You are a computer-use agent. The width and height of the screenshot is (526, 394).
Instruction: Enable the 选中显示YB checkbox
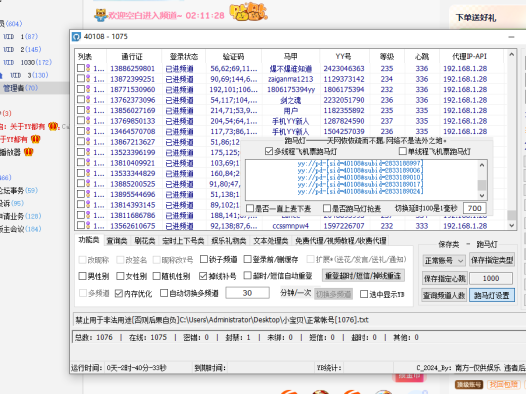coord(364,294)
